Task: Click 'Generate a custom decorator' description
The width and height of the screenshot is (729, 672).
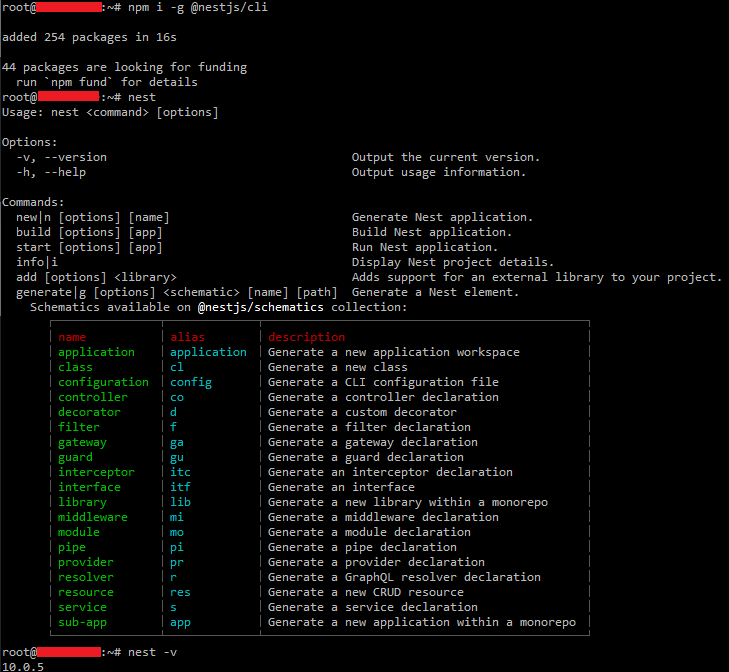Action: pos(362,412)
